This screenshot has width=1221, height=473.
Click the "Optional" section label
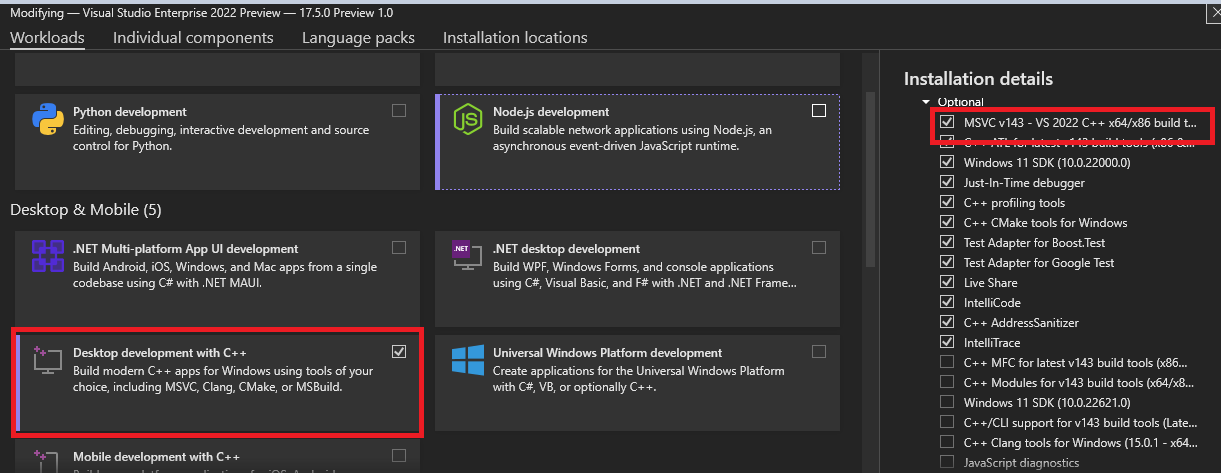tap(960, 102)
